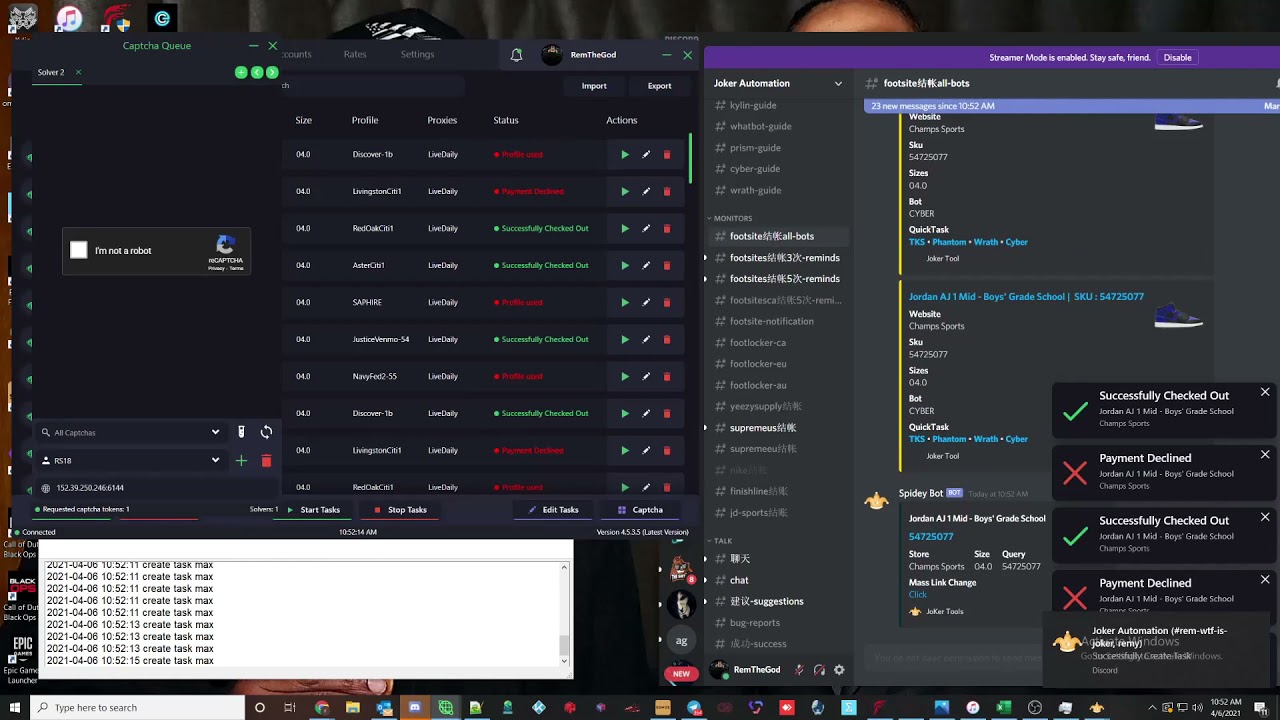Jump to 23 new messages bar
Screen dimensions: 1280x720
point(1070,106)
